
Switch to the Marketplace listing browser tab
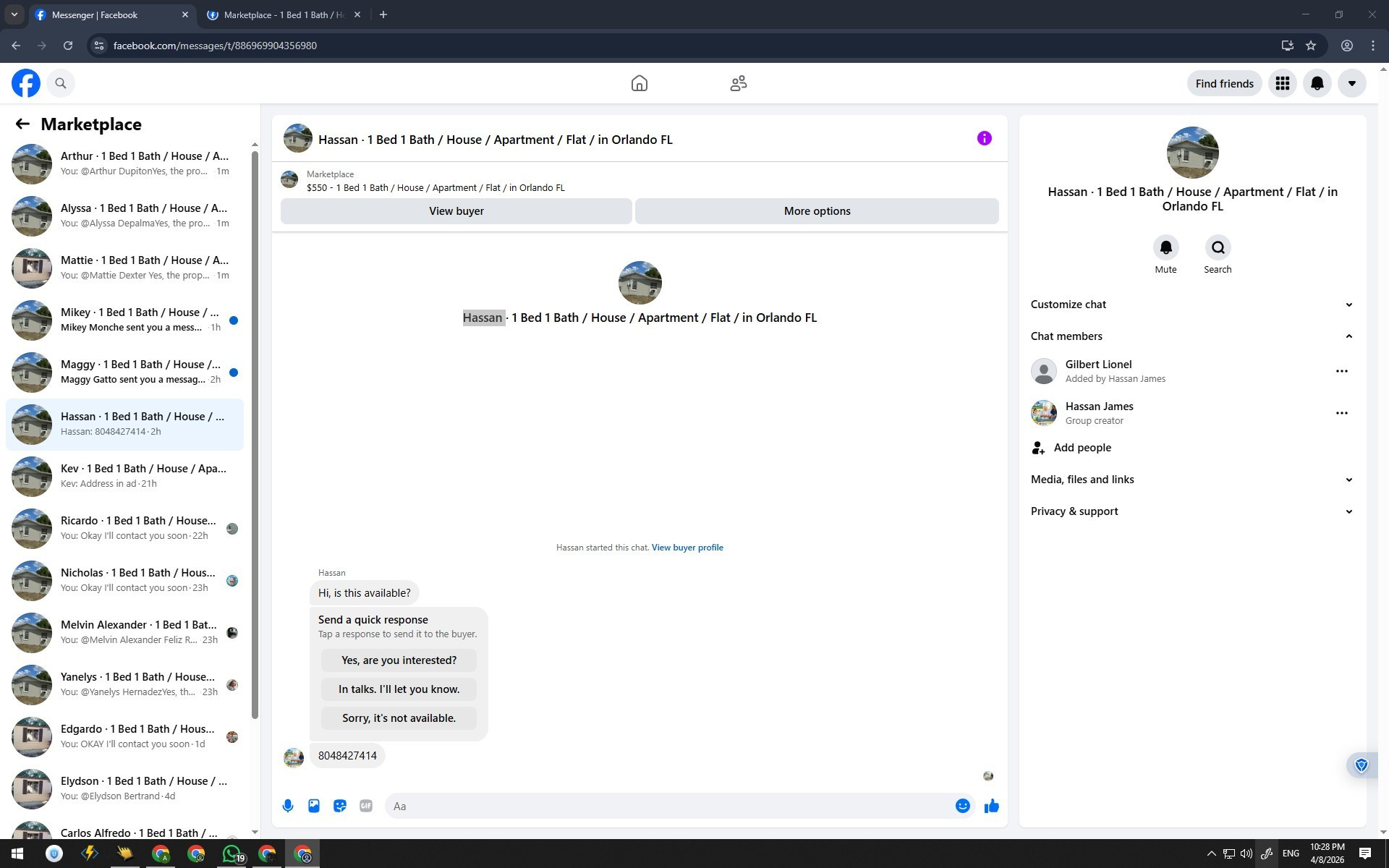coord(284,14)
